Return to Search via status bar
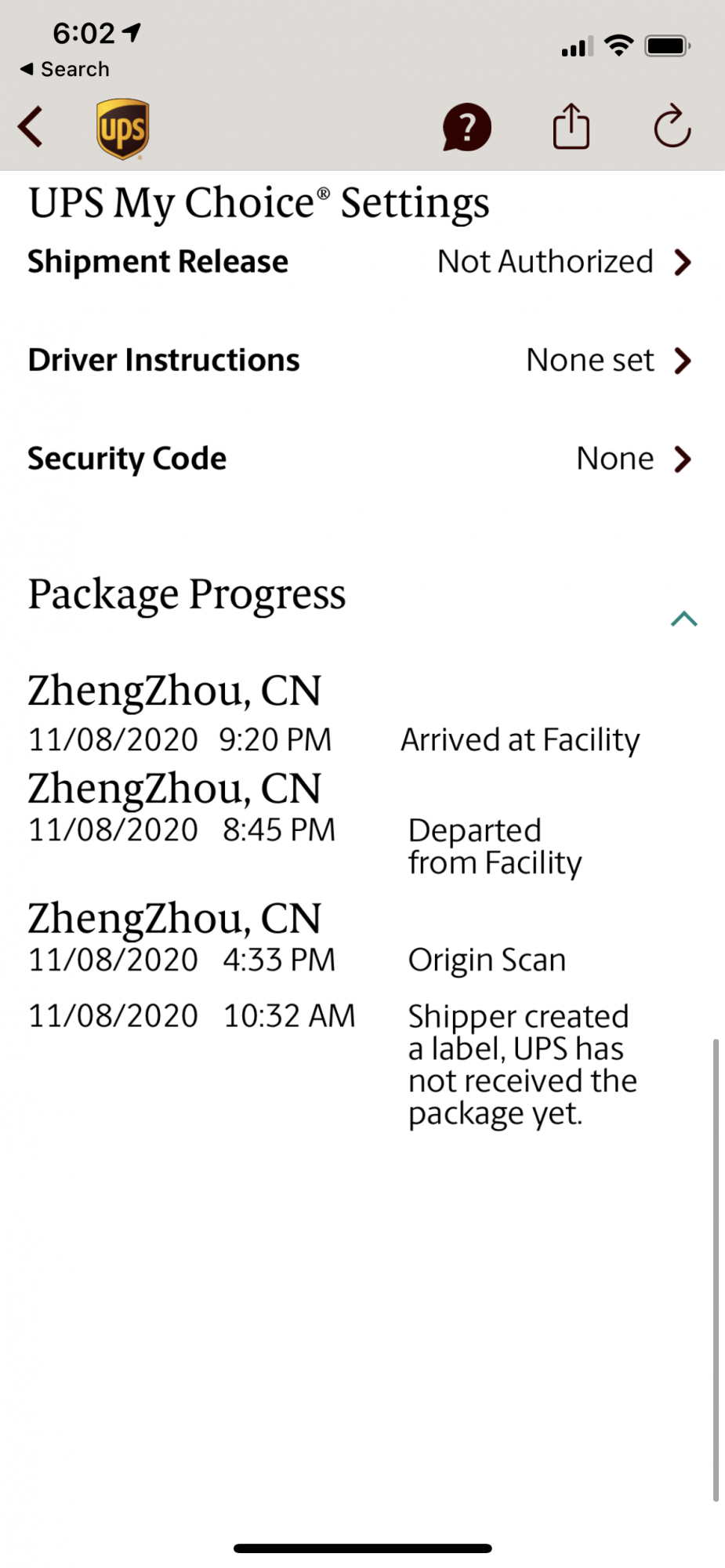The height and width of the screenshot is (1568, 725). pos(65,69)
